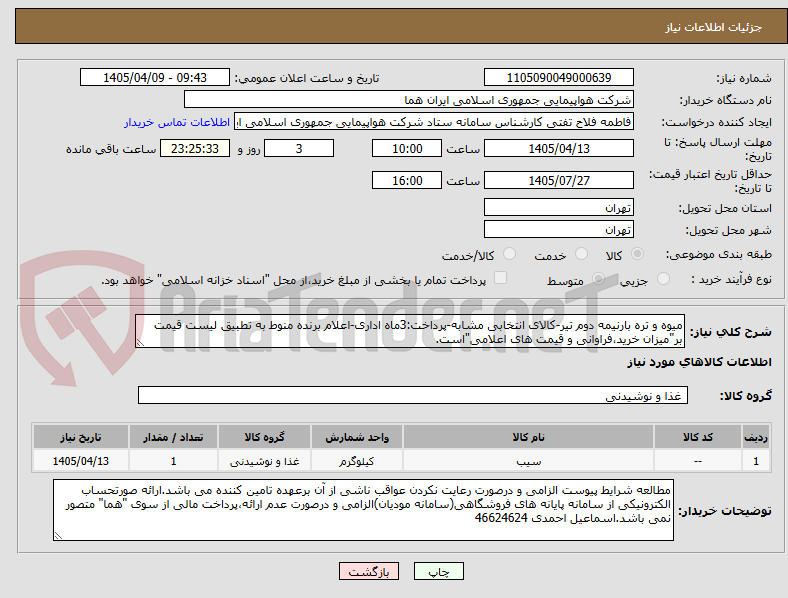788x598 pixels.
Task: Click the شماره نیاز number field
Action: tap(559, 77)
